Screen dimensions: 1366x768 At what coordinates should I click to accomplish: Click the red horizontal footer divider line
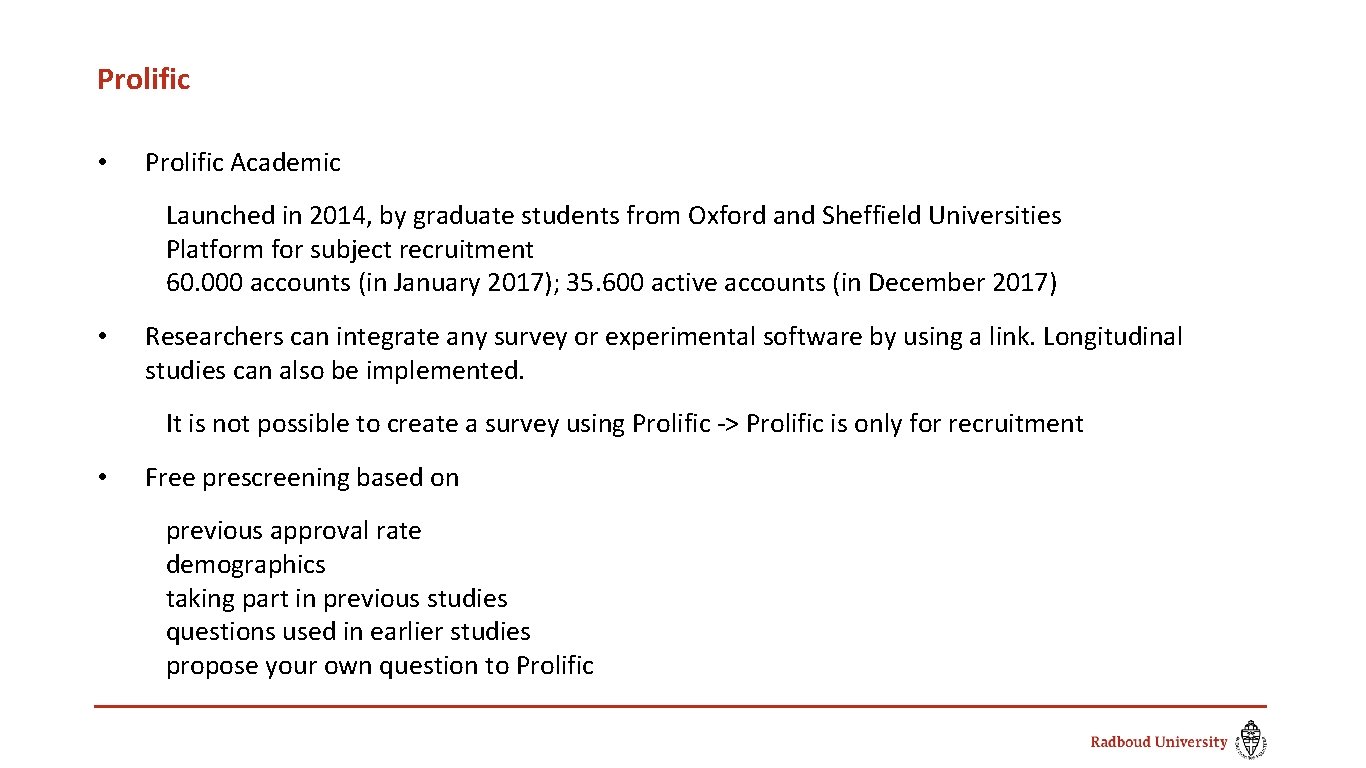point(680,706)
